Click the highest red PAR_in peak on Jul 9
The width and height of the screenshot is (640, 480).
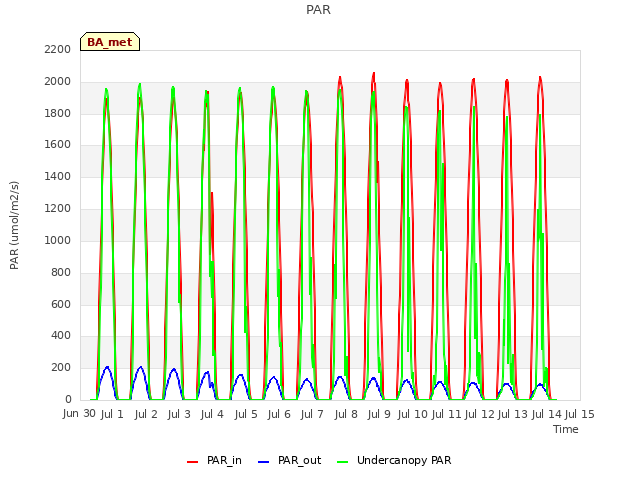373,74
